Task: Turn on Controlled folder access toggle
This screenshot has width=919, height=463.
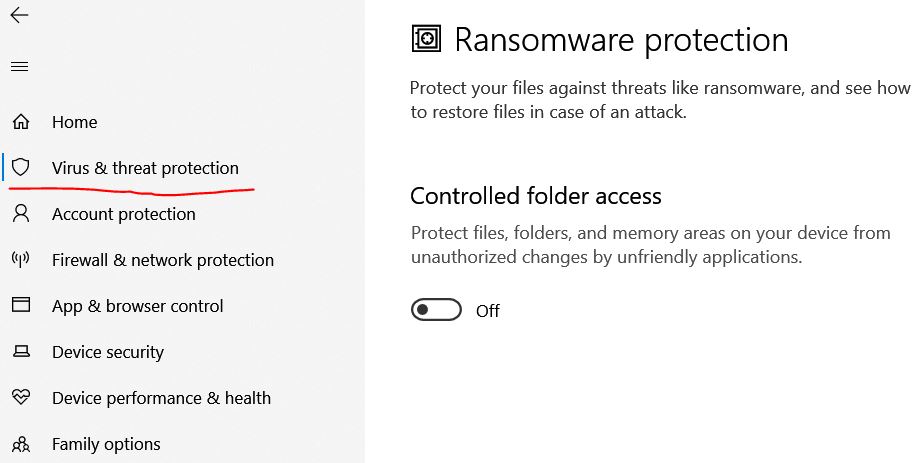Action: 436,310
